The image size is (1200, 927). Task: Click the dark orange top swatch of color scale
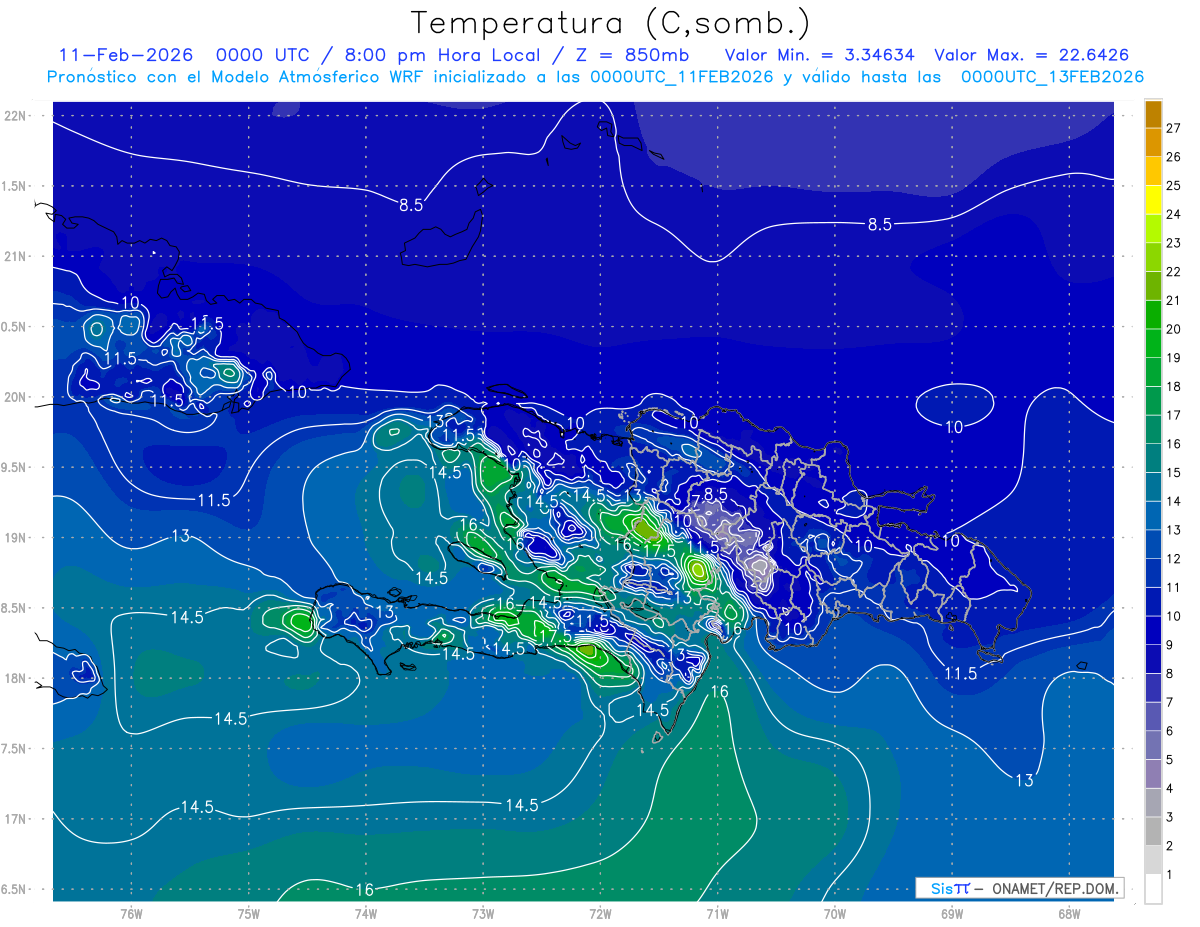click(x=1153, y=114)
